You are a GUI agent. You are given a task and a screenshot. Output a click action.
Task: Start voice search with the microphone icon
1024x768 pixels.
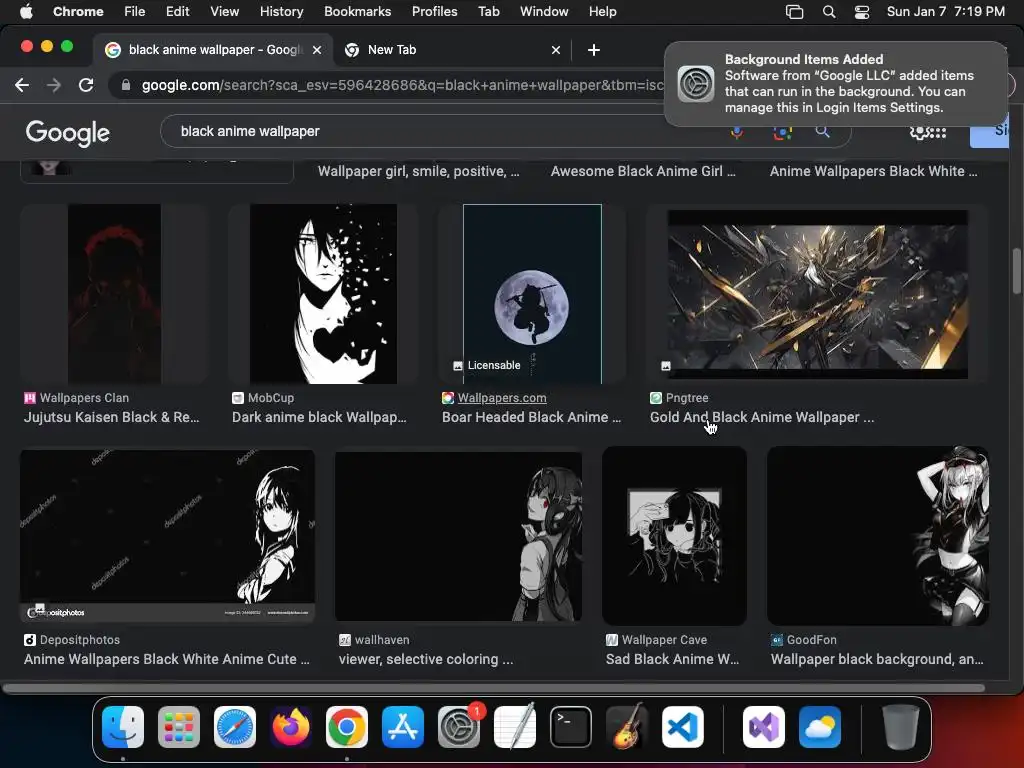pos(737,131)
